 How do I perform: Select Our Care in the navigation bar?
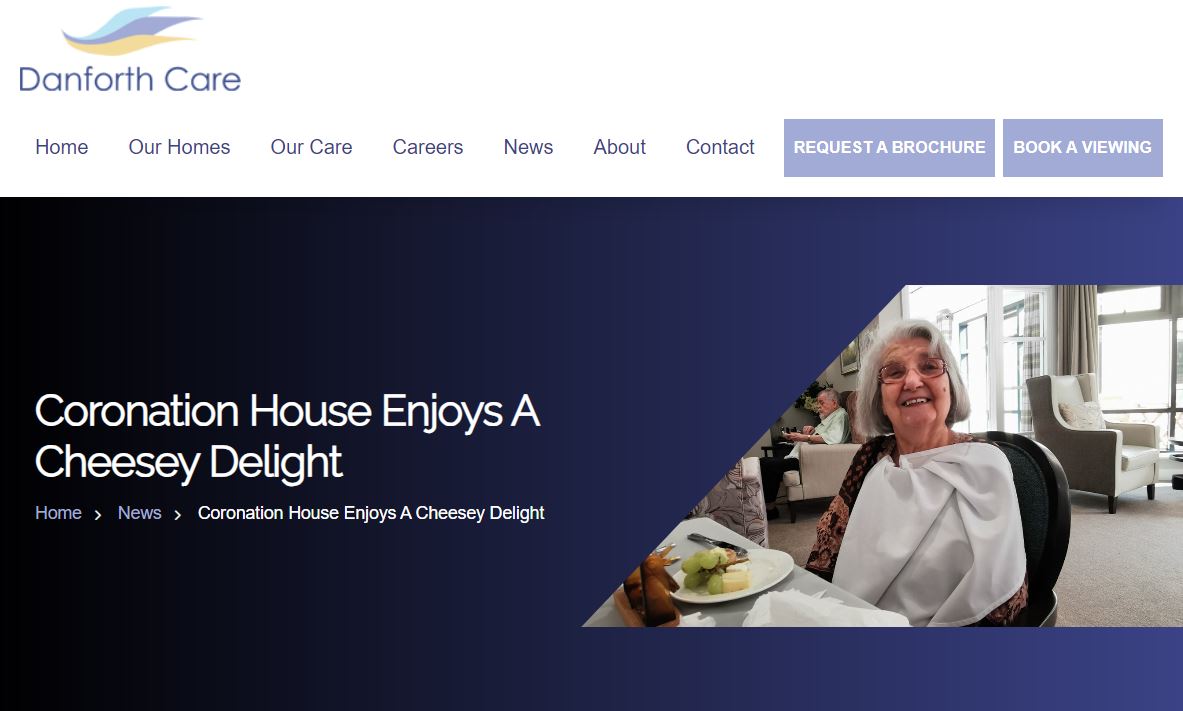(312, 147)
